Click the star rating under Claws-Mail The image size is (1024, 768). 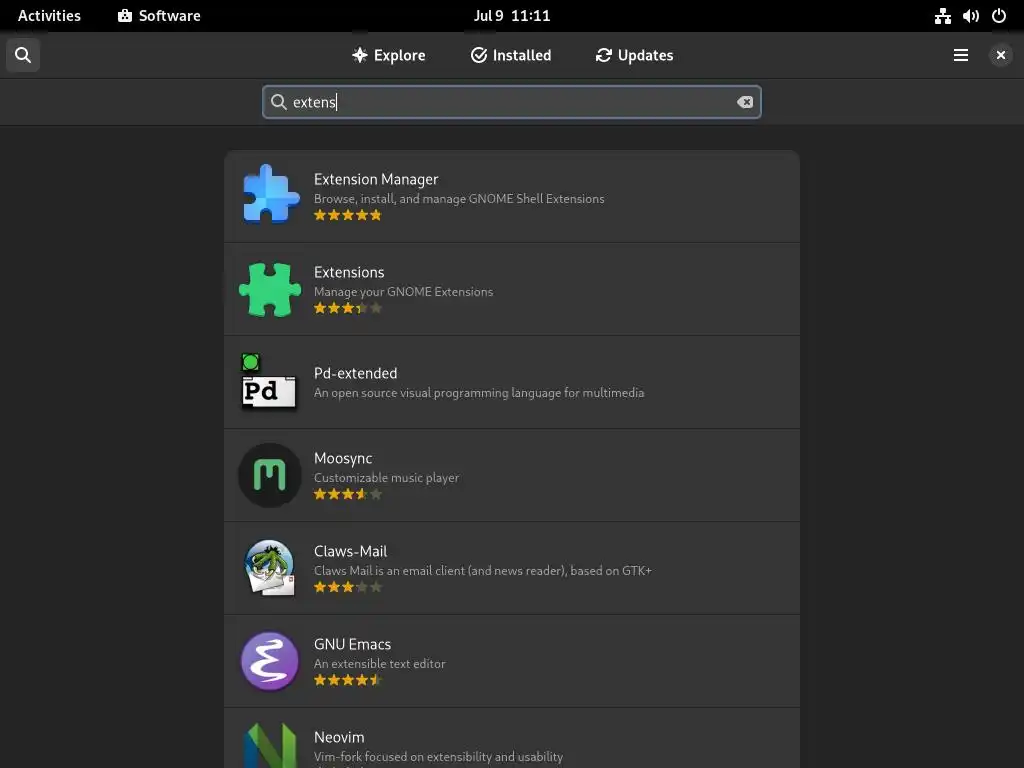347,587
